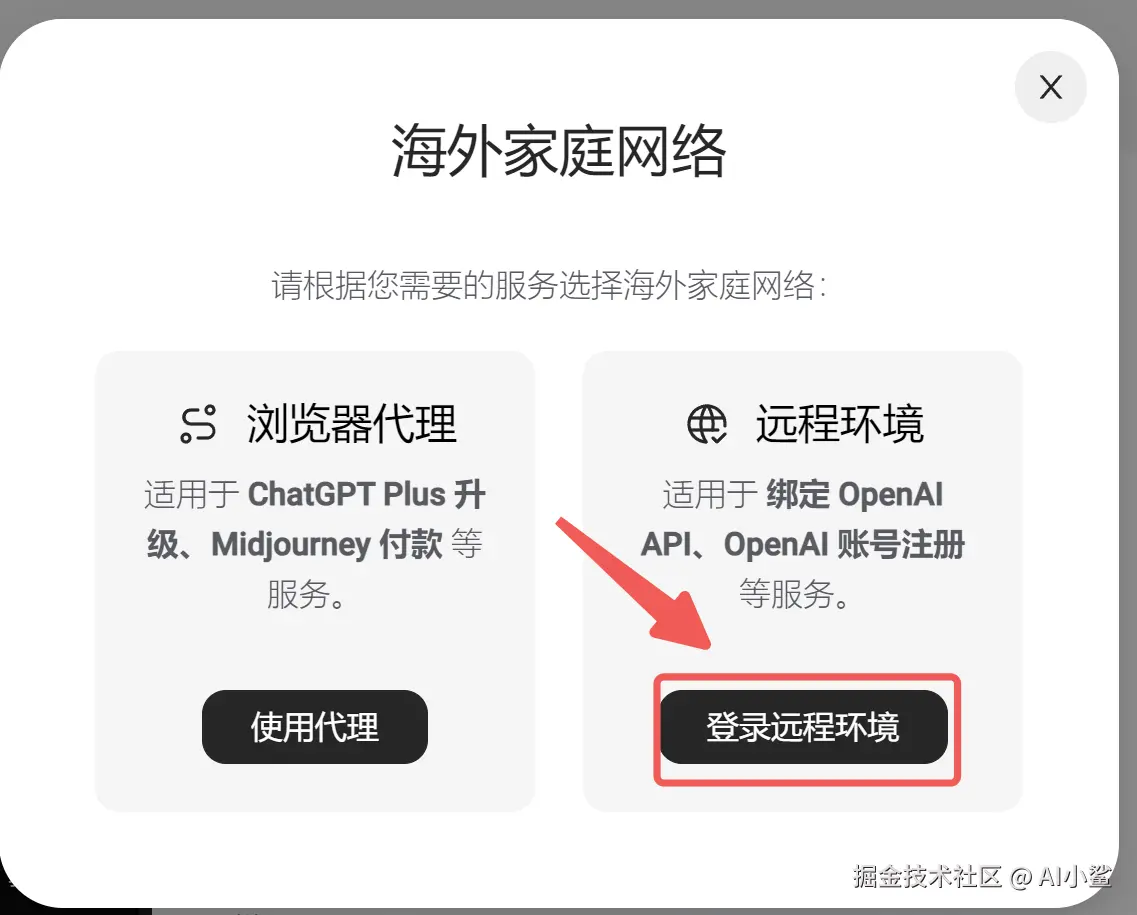The image size is (1137, 915).
Task: Click the OpenAI 账号注册 bold text
Action: tap(844, 544)
